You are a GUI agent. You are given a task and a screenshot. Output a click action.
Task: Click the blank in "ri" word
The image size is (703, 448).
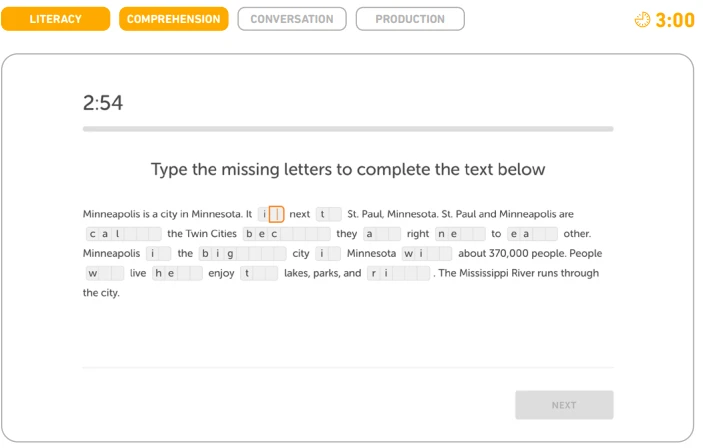pyautogui.click(x=398, y=273)
